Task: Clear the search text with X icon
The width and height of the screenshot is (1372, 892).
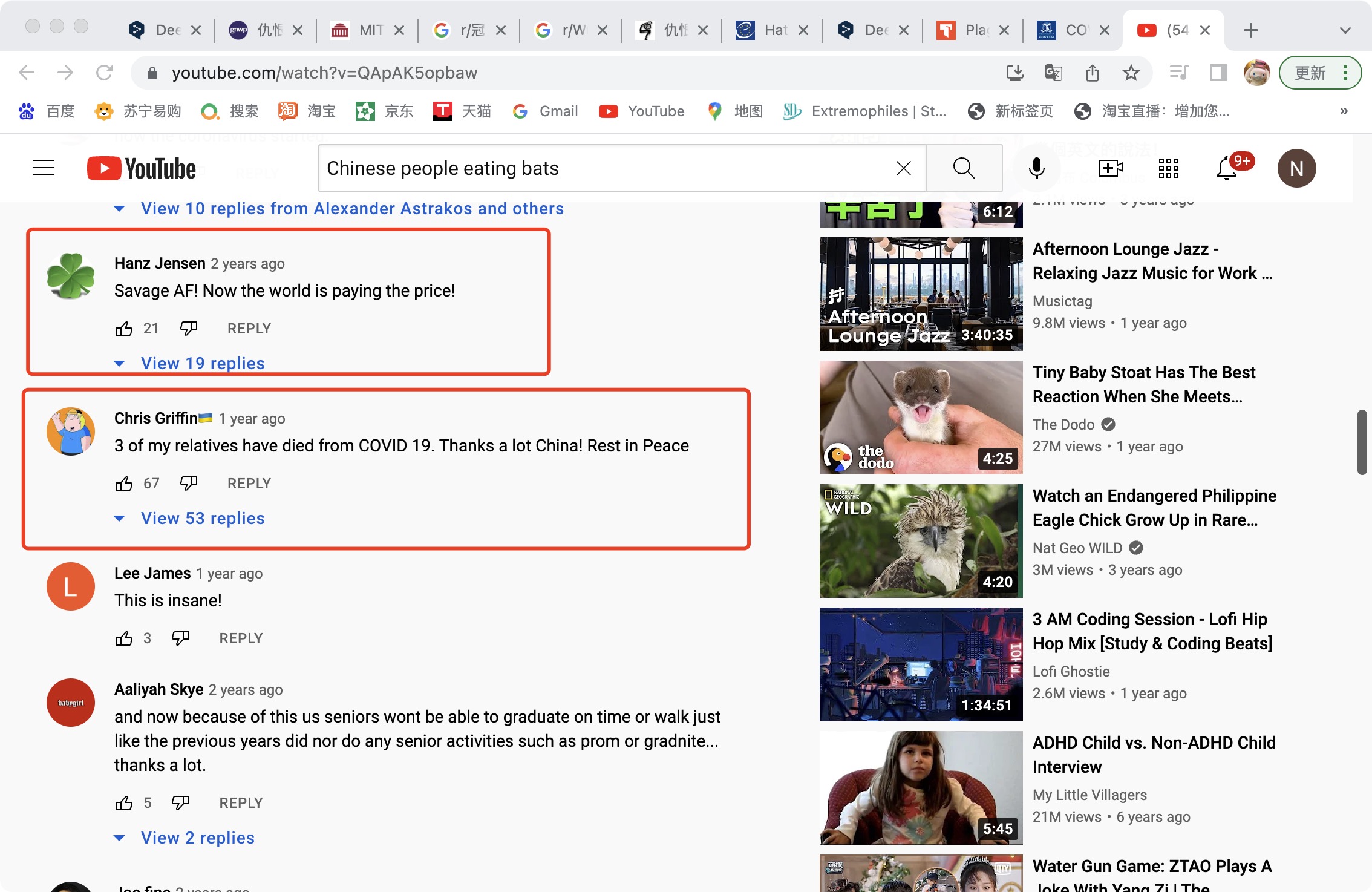Action: [903, 168]
